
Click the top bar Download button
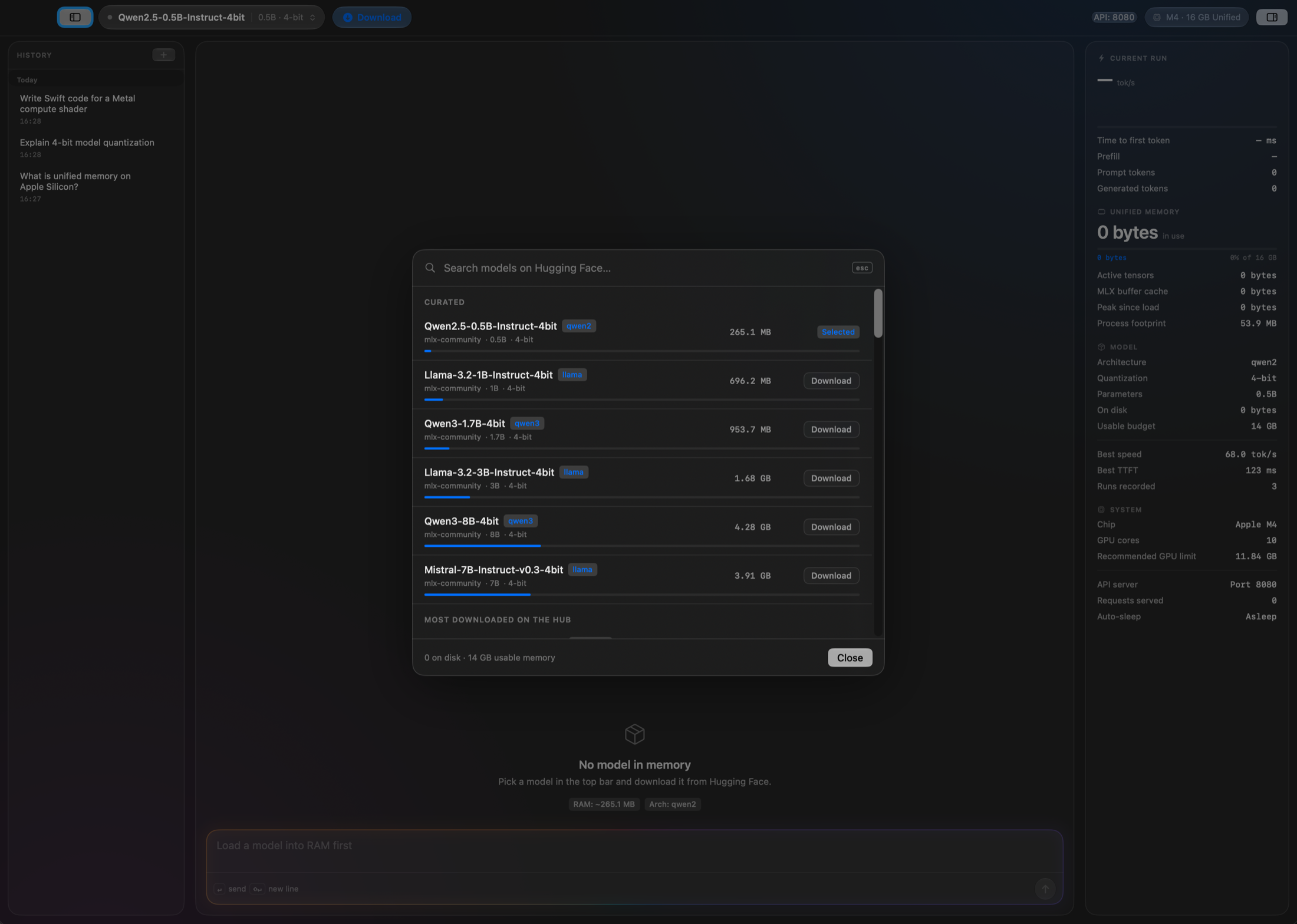click(x=372, y=17)
